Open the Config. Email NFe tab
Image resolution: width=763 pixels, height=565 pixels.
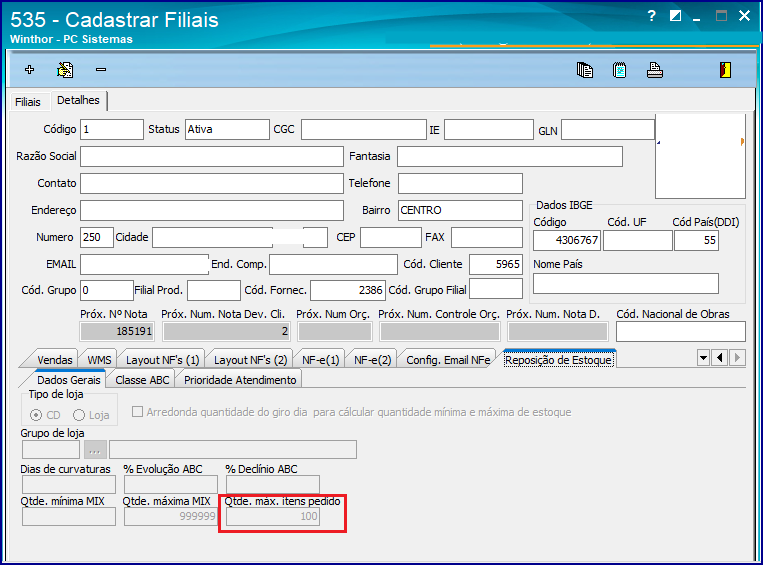tap(448, 360)
